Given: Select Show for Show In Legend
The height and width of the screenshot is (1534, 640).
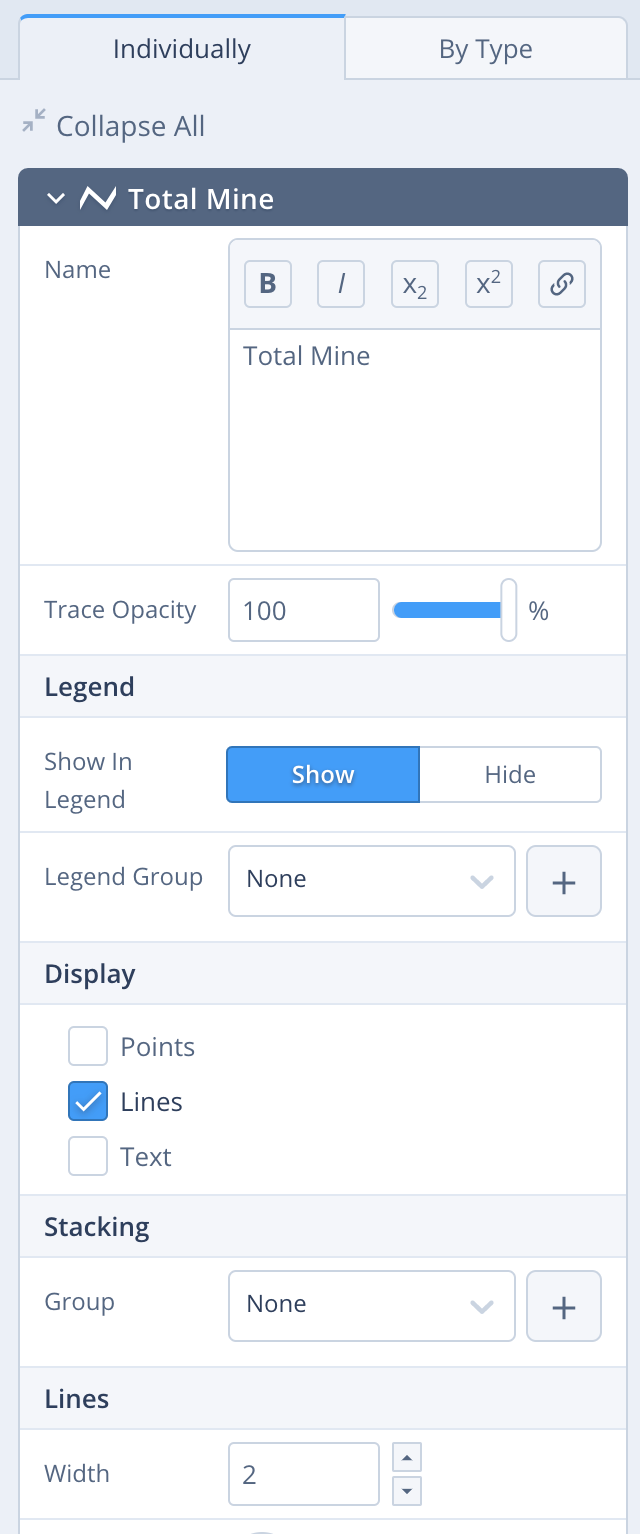Looking at the screenshot, I should [x=323, y=775].
